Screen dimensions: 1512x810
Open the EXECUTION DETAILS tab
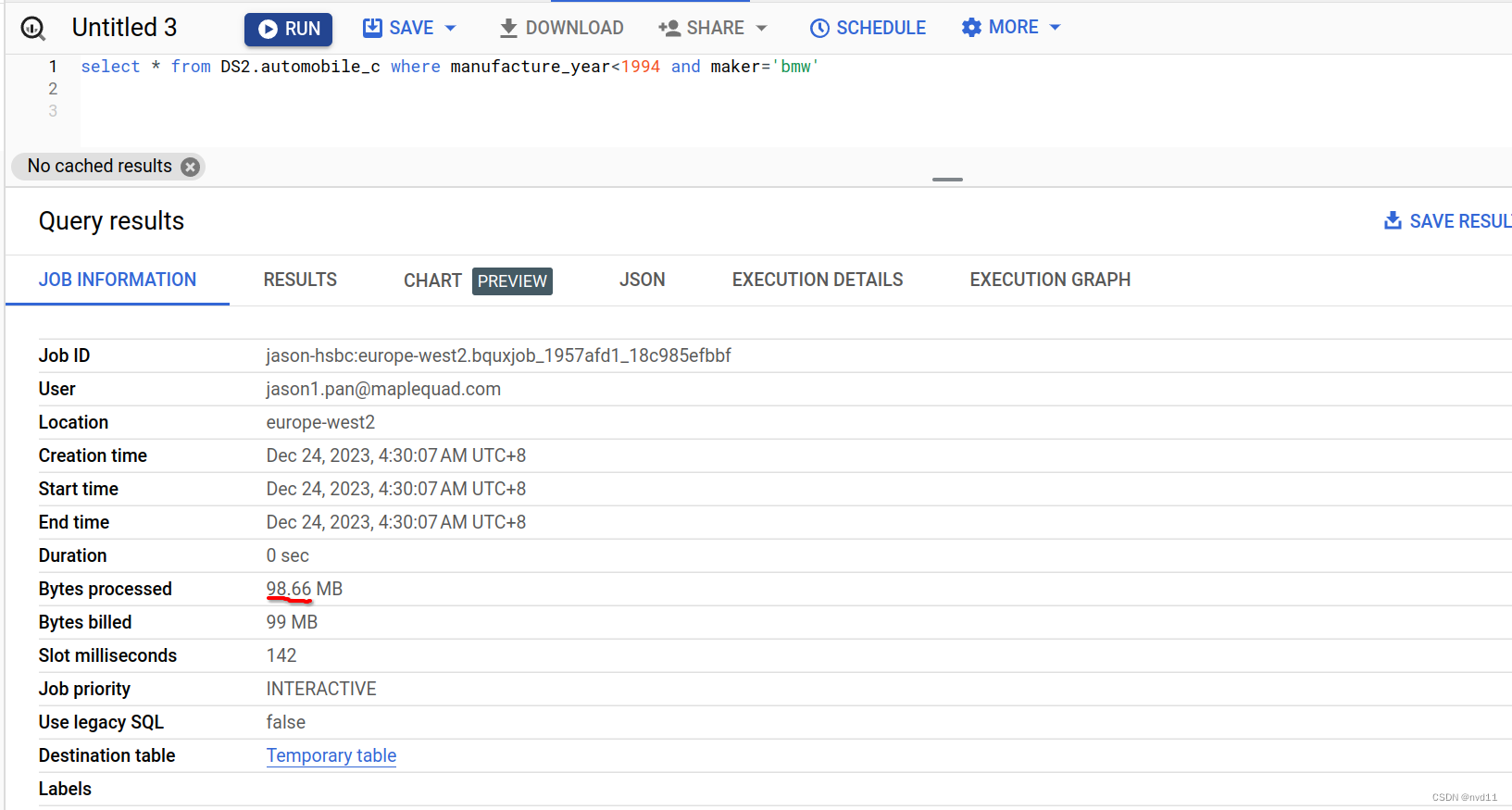click(x=818, y=280)
